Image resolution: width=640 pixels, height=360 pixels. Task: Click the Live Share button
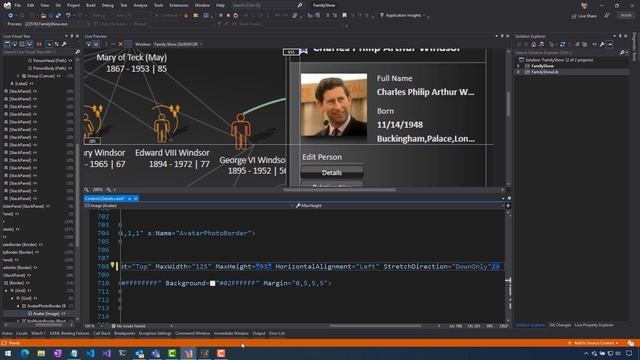point(584,16)
